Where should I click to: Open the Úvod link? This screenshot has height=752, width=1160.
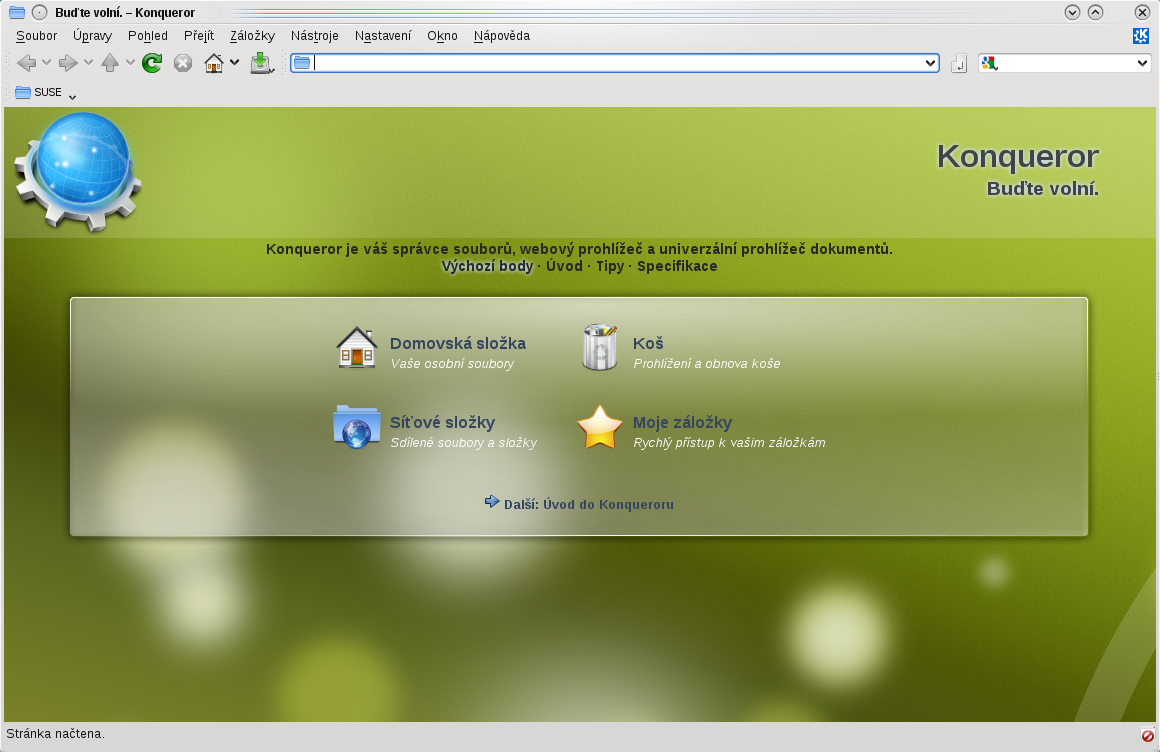(564, 266)
